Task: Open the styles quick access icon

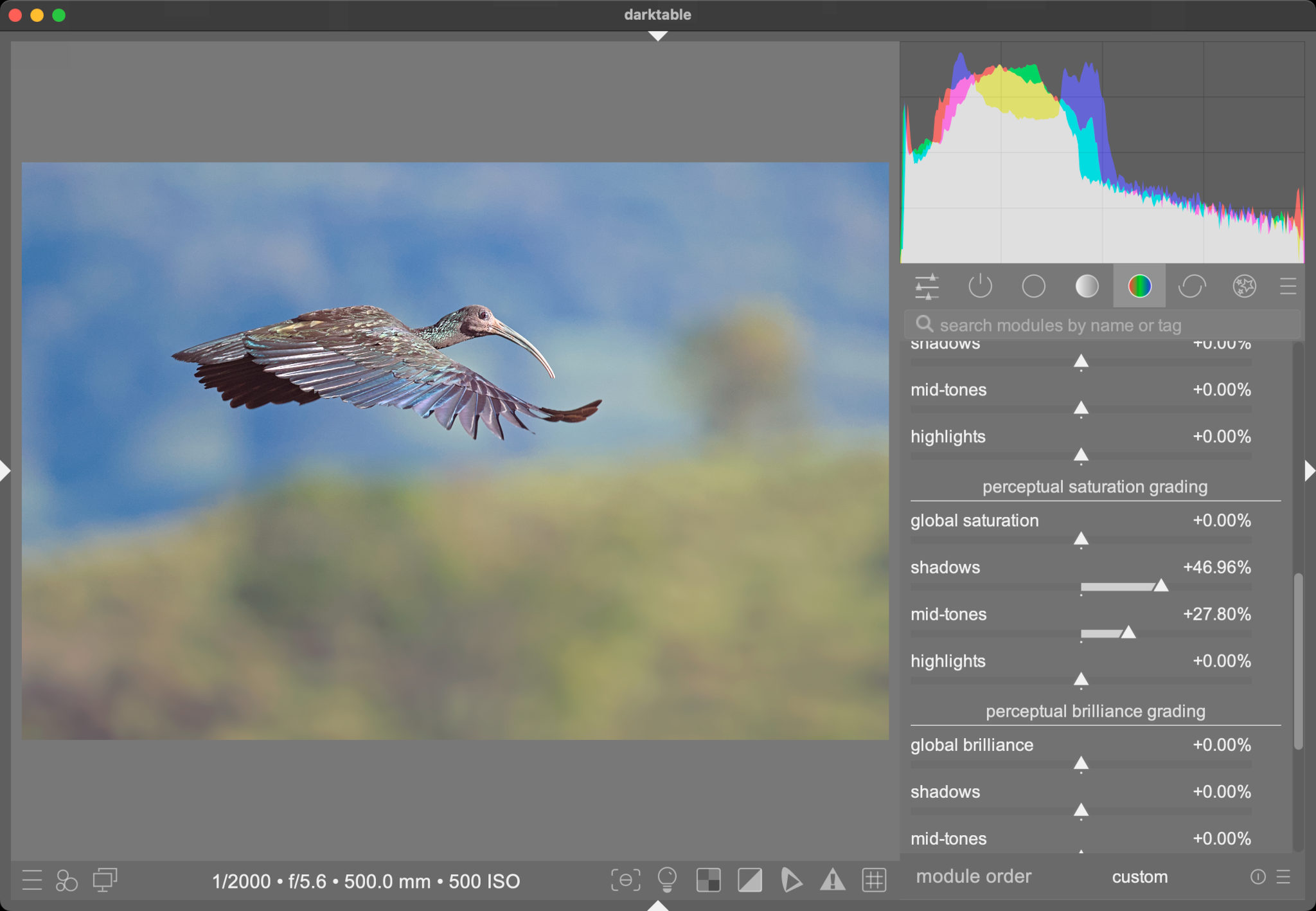Action: [x=67, y=880]
